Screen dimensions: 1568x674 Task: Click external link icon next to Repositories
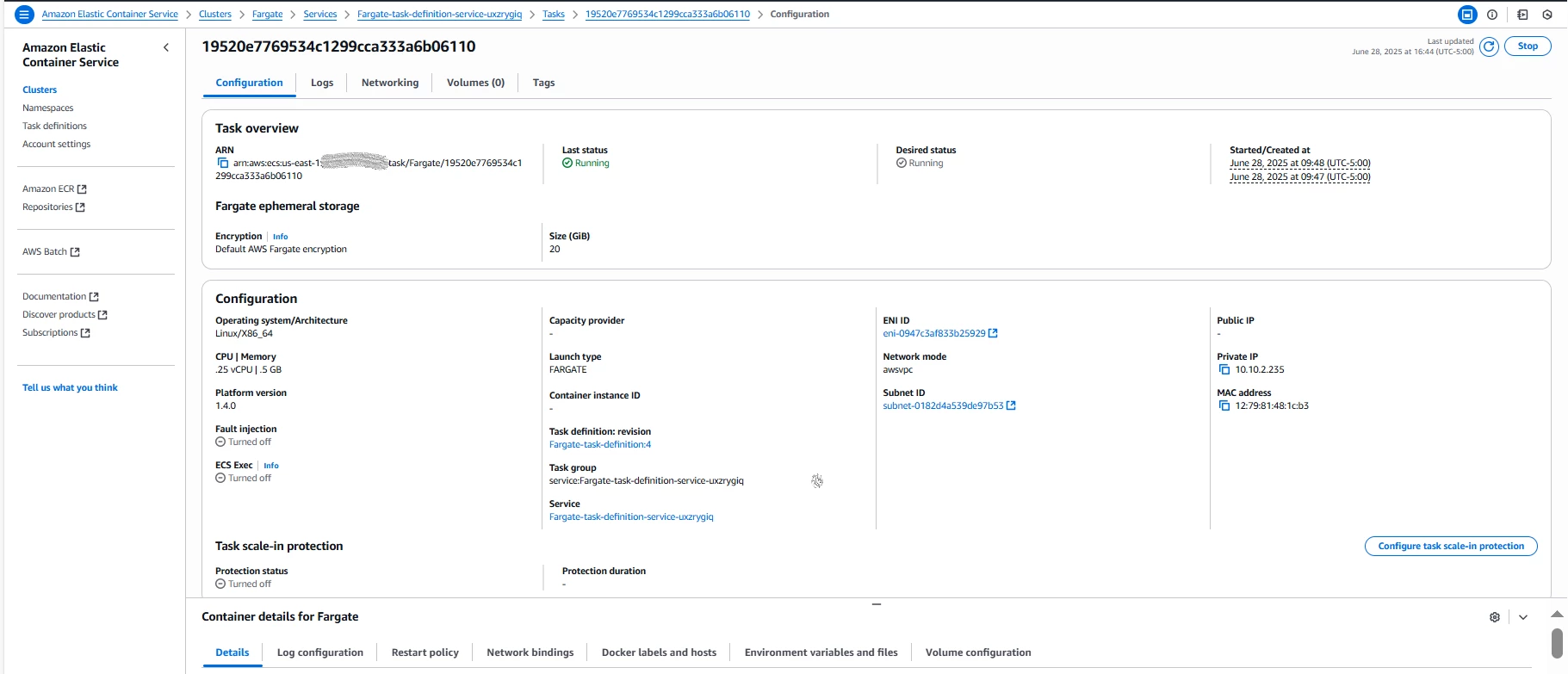80,207
